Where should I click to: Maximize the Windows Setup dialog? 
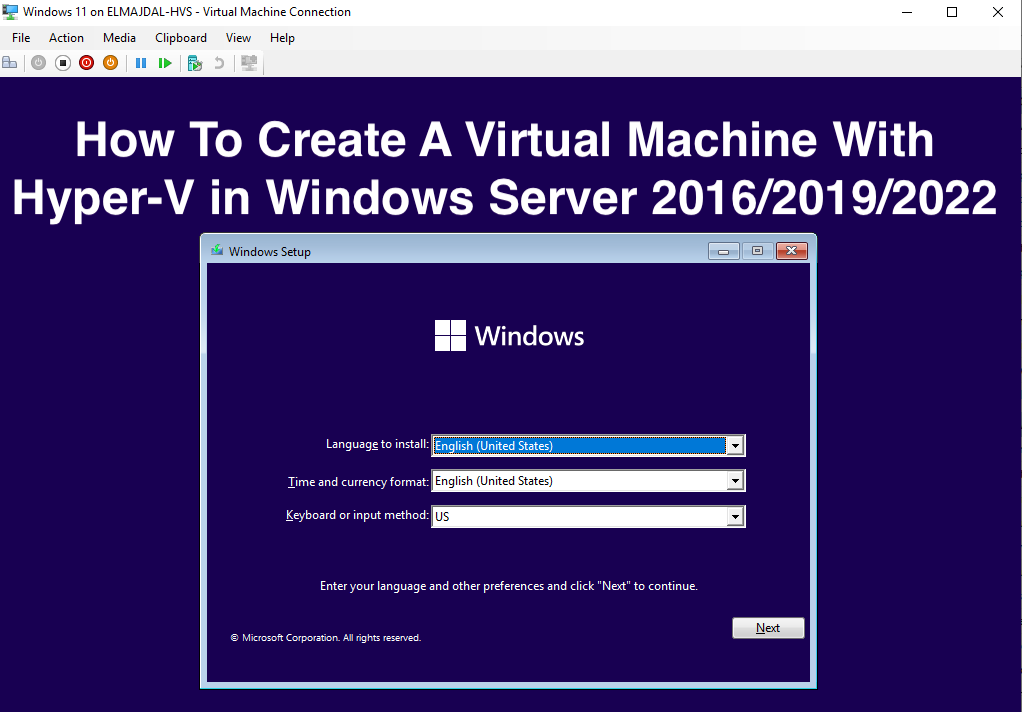(x=757, y=251)
